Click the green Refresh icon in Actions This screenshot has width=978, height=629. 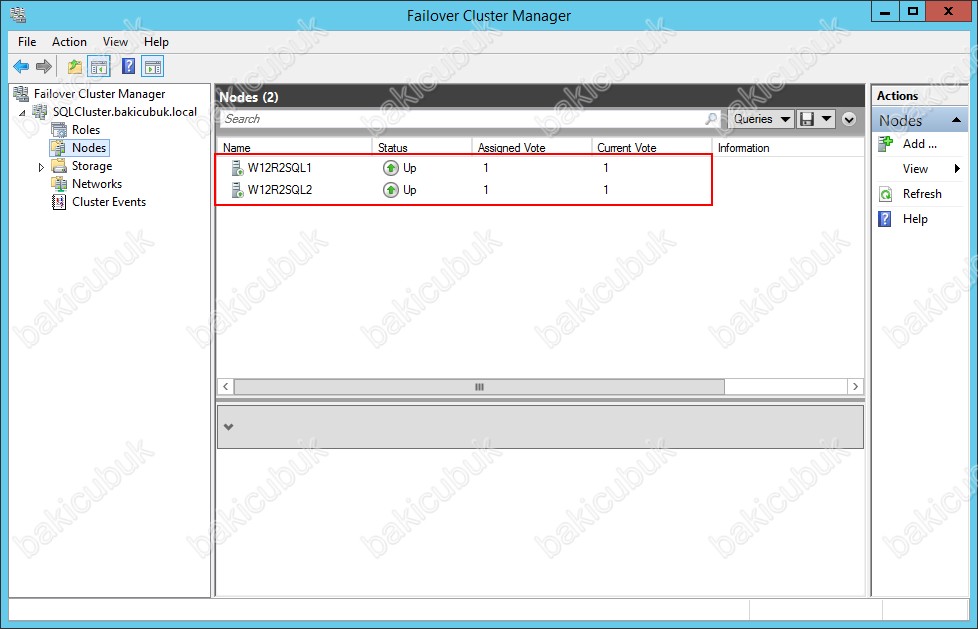point(885,194)
